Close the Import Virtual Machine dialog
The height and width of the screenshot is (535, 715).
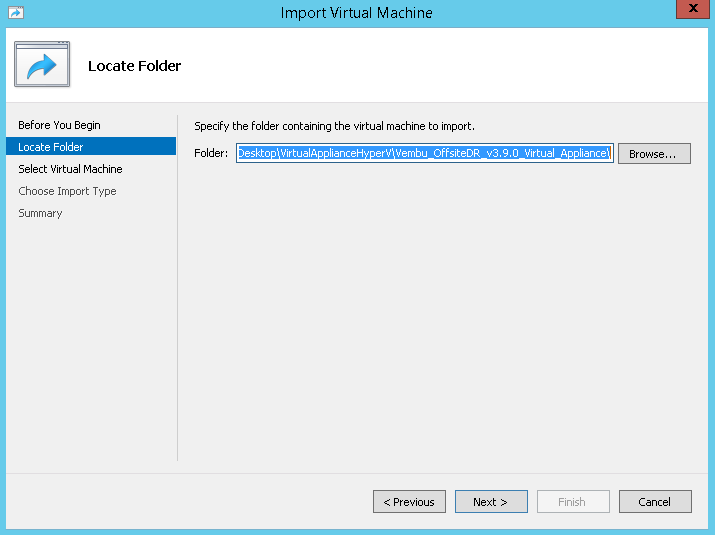(692, 9)
